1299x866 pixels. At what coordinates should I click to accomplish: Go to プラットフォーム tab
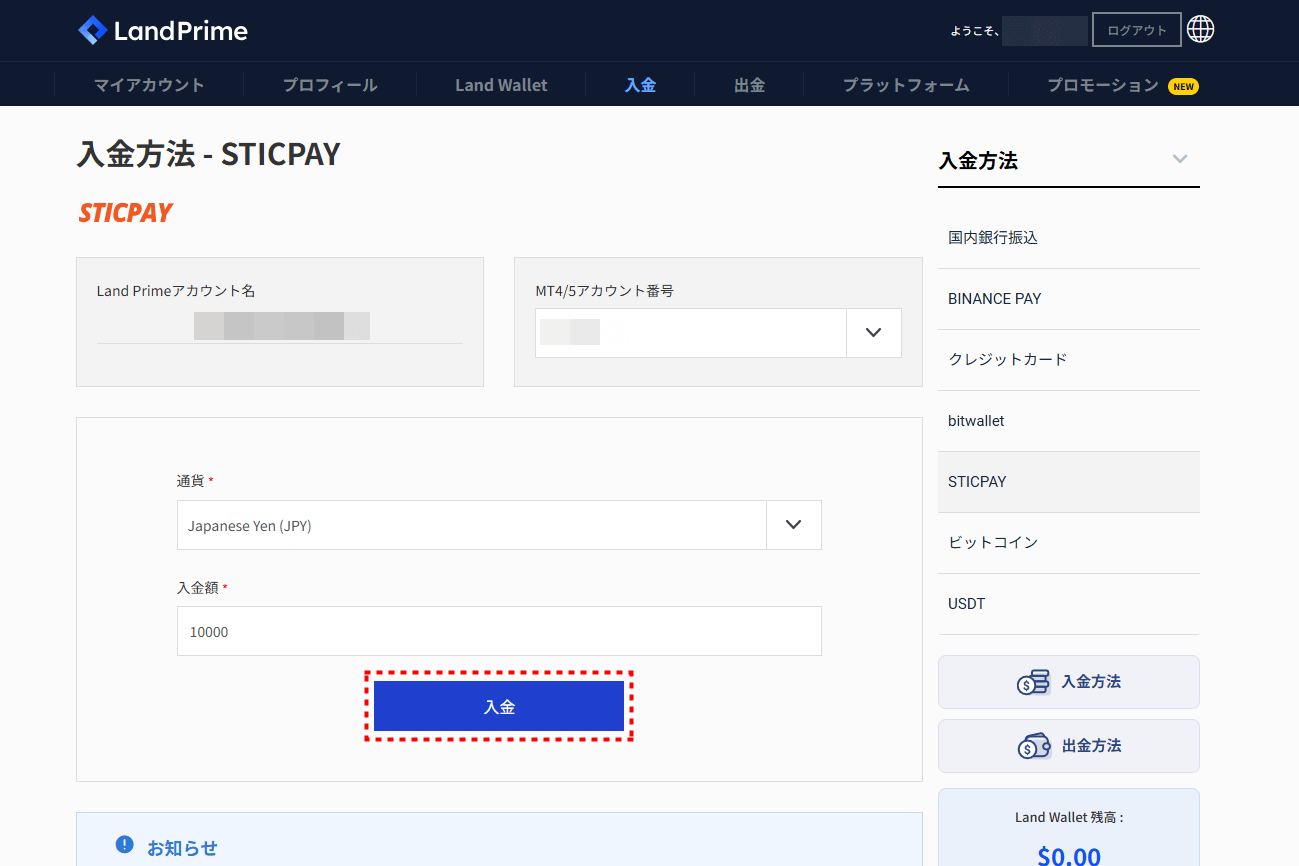point(906,85)
